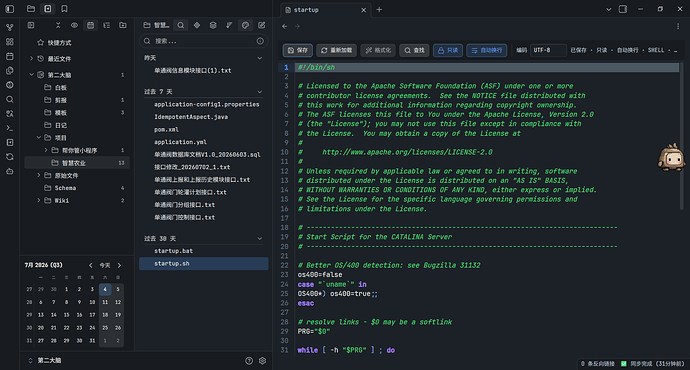Click the 重新加载 reload button
The width and height of the screenshot is (690, 370).
point(336,51)
